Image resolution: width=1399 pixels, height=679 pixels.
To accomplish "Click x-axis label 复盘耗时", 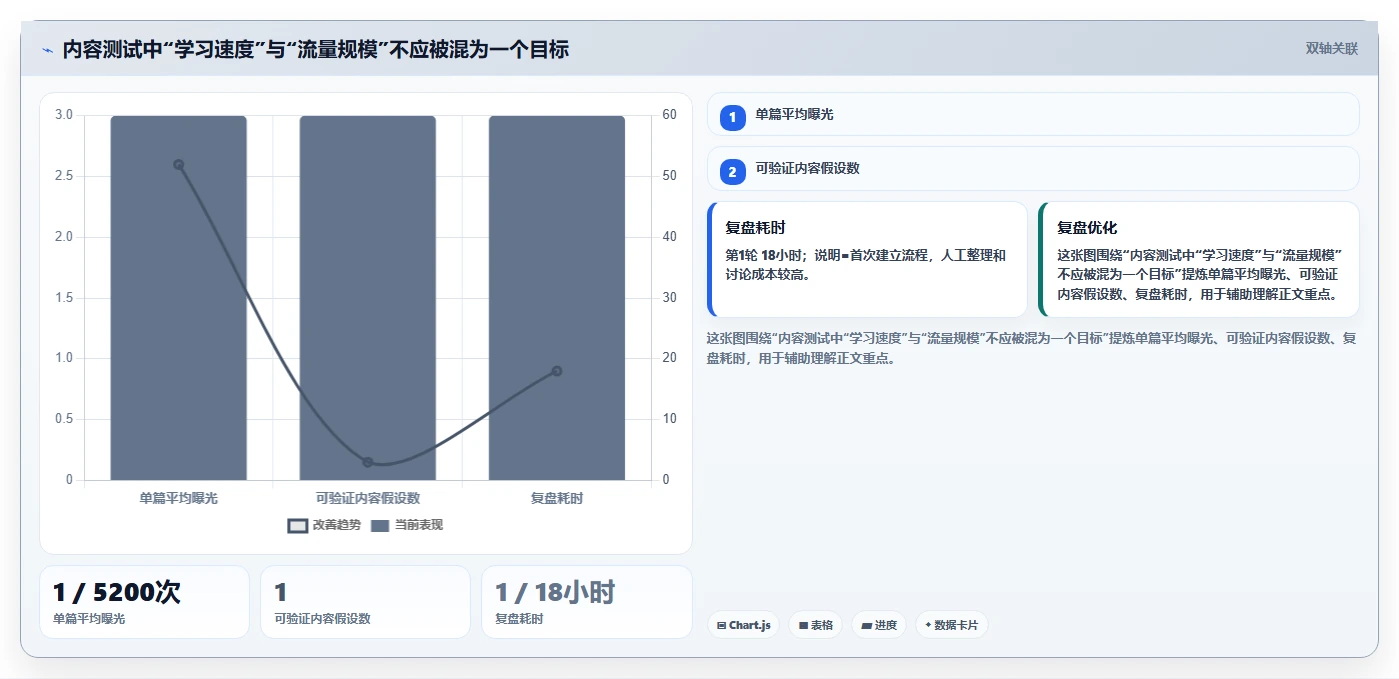I will tap(557, 498).
